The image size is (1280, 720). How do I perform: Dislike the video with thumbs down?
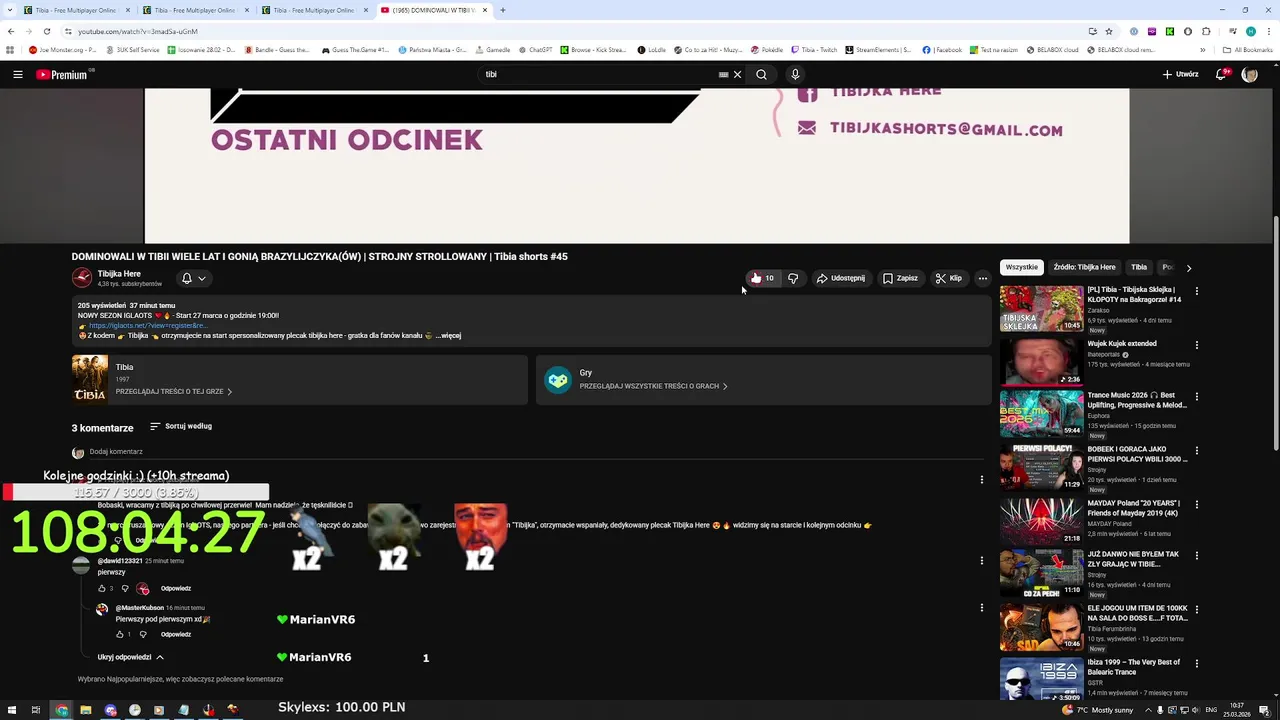(x=793, y=278)
